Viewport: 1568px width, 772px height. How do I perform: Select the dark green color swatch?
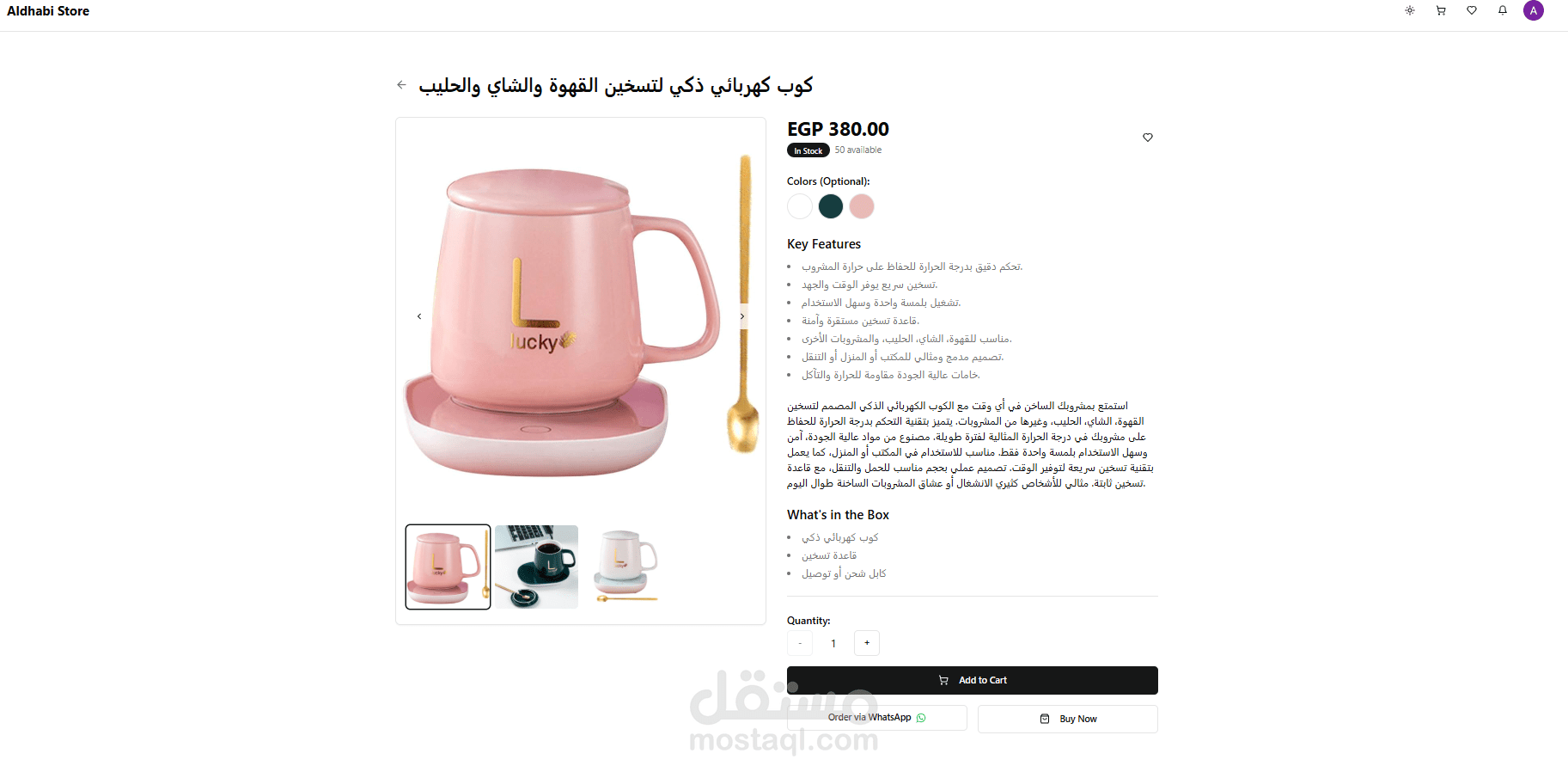pos(831,206)
